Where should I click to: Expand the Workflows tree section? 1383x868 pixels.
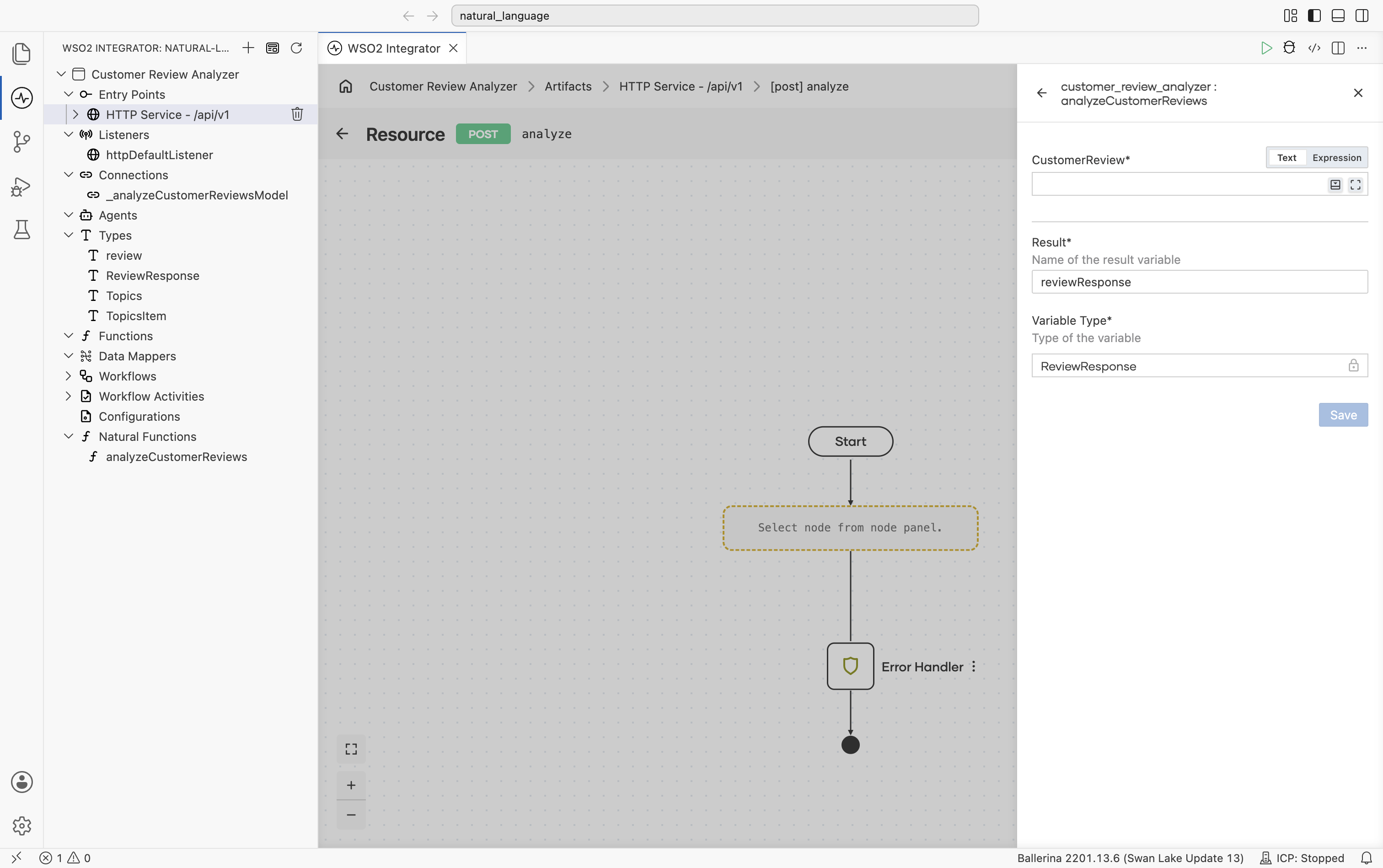pyautogui.click(x=68, y=376)
